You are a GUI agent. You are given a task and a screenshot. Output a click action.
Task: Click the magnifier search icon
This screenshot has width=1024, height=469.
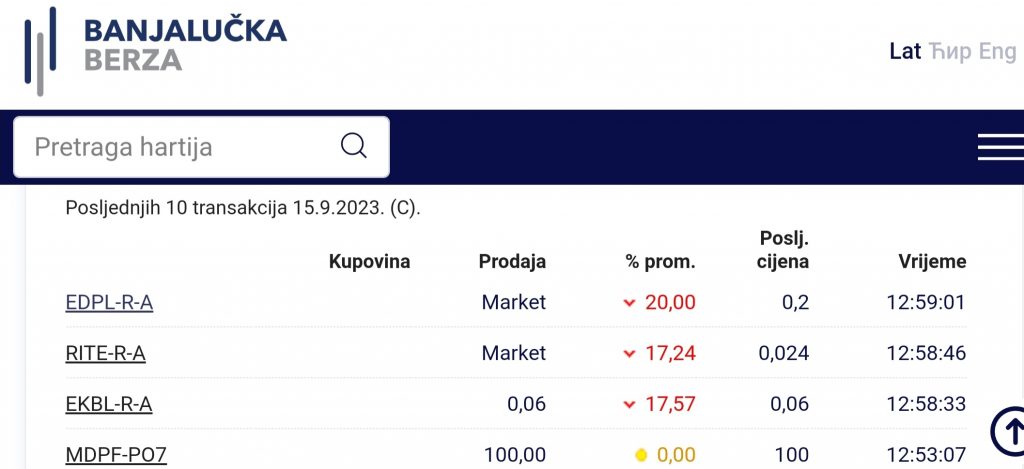(354, 146)
